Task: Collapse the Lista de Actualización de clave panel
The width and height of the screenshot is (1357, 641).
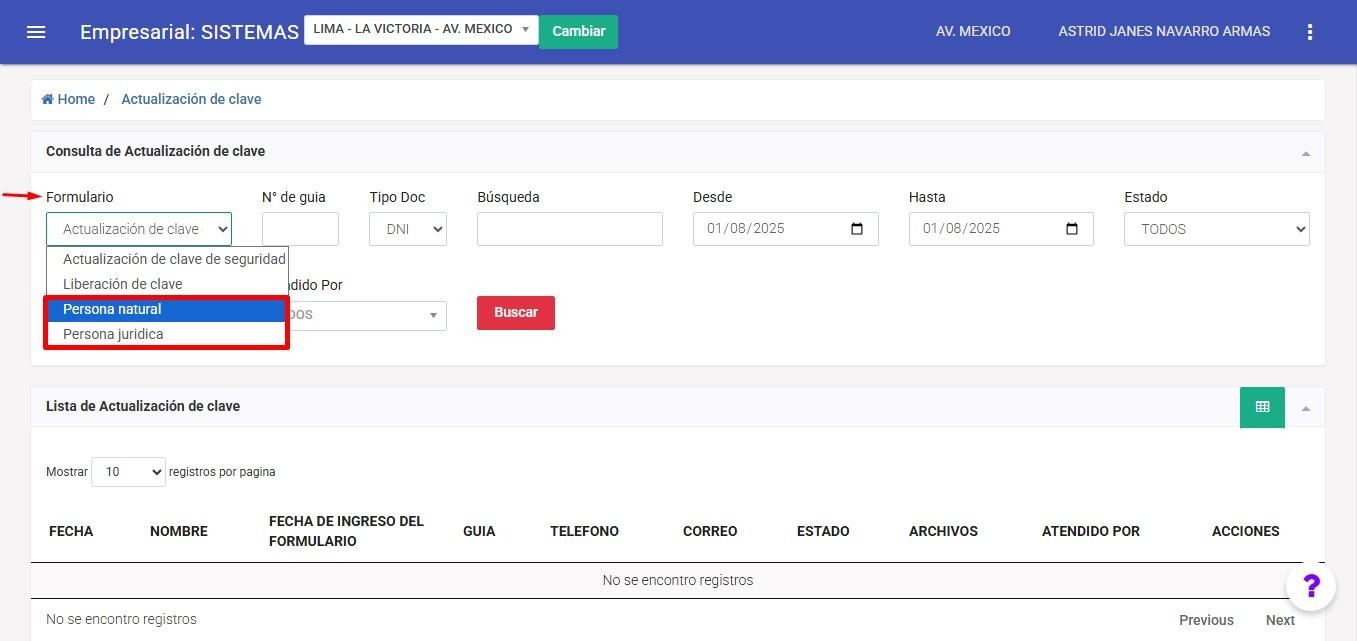Action: click(x=1305, y=409)
